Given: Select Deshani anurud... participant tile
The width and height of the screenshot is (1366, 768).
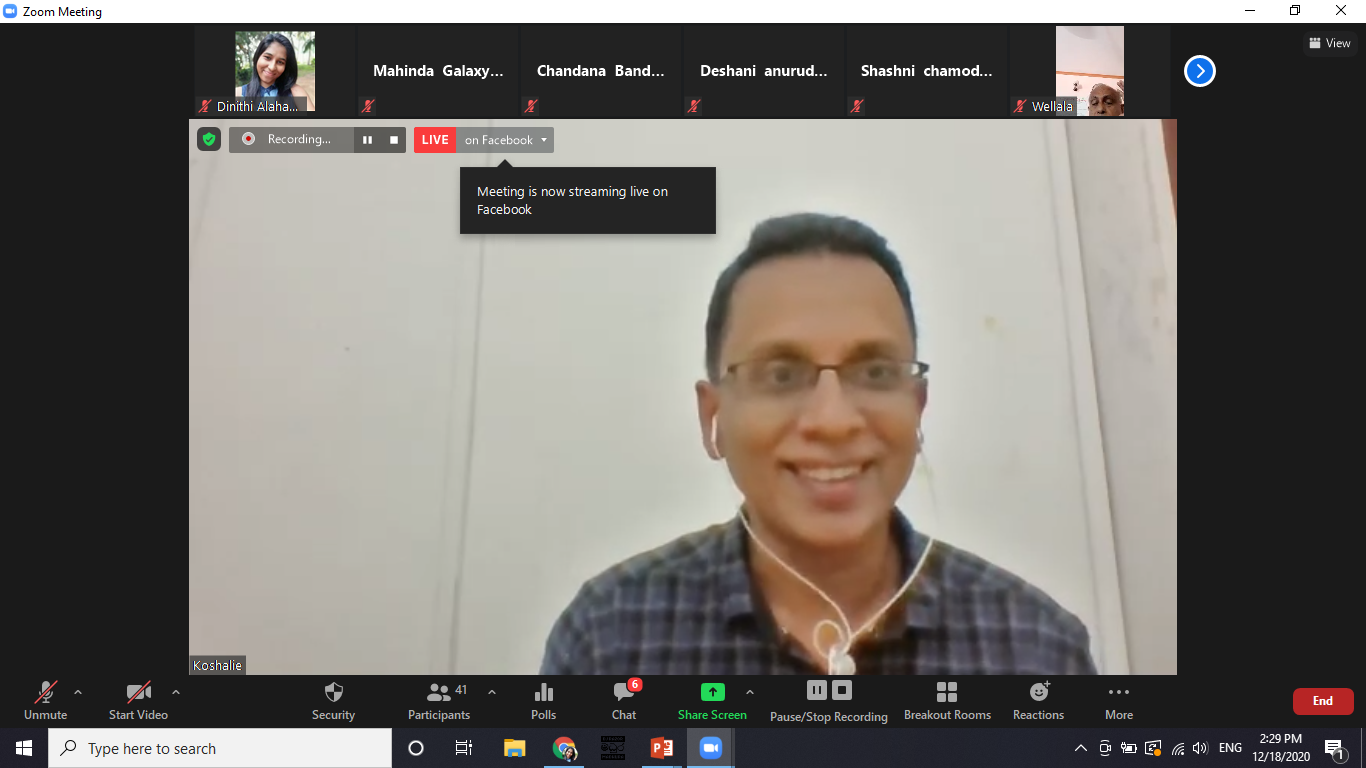Looking at the screenshot, I should click(764, 71).
